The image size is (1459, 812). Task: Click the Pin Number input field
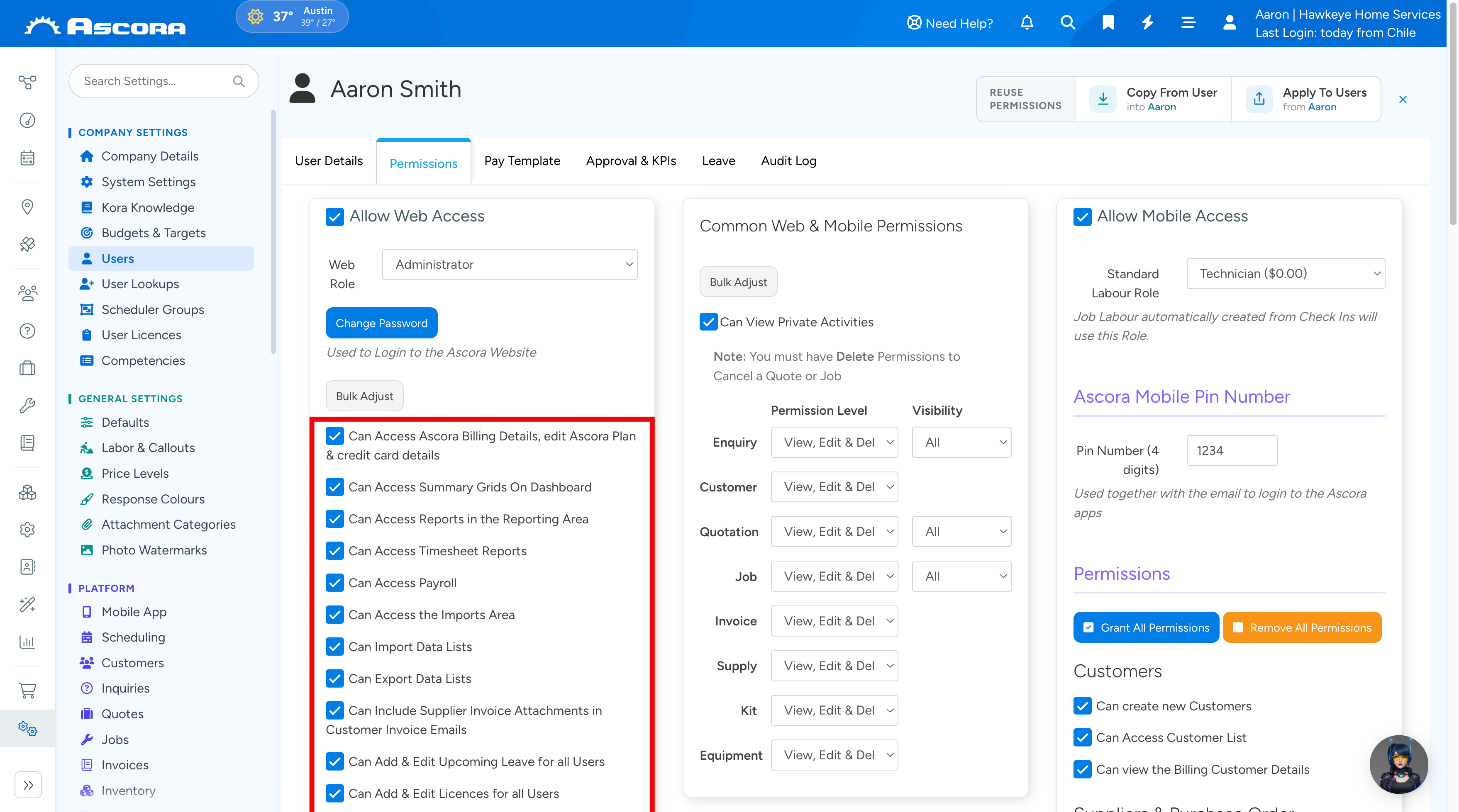1232,450
